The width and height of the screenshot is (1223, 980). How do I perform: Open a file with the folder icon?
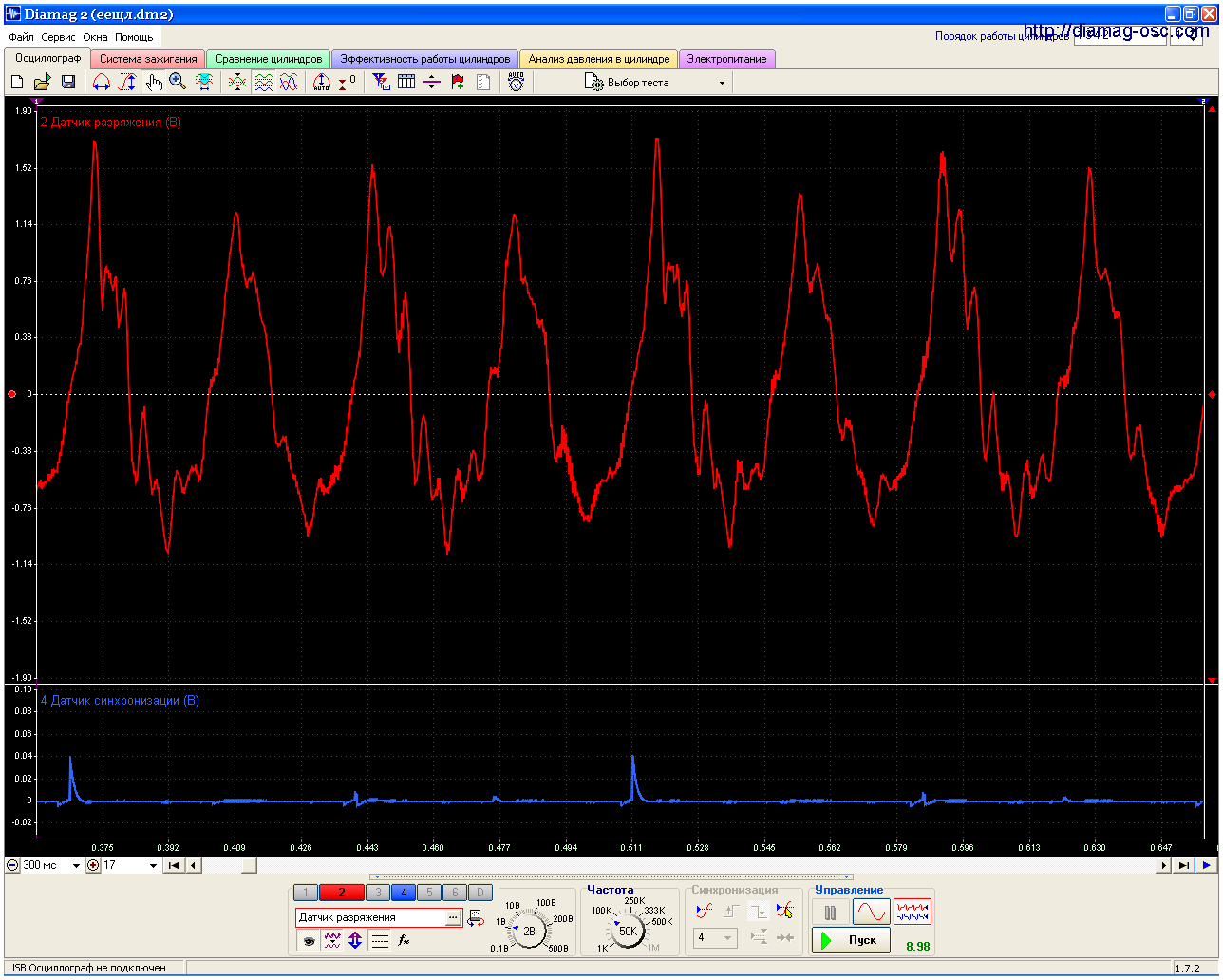pyautogui.click(x=43, y=83)
